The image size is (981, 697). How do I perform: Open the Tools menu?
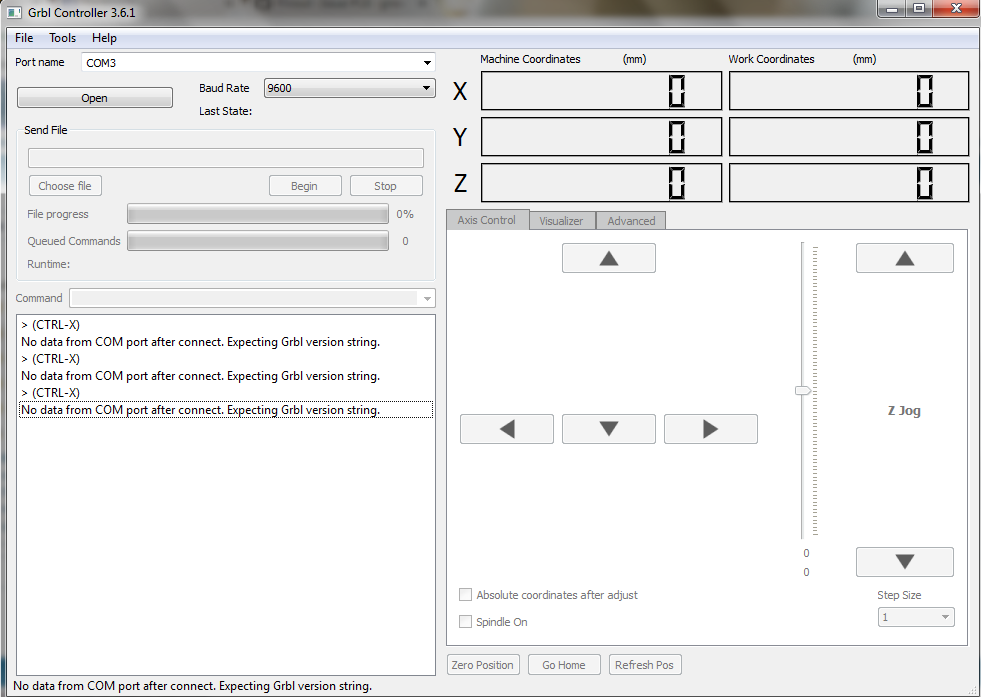[63, 38]
